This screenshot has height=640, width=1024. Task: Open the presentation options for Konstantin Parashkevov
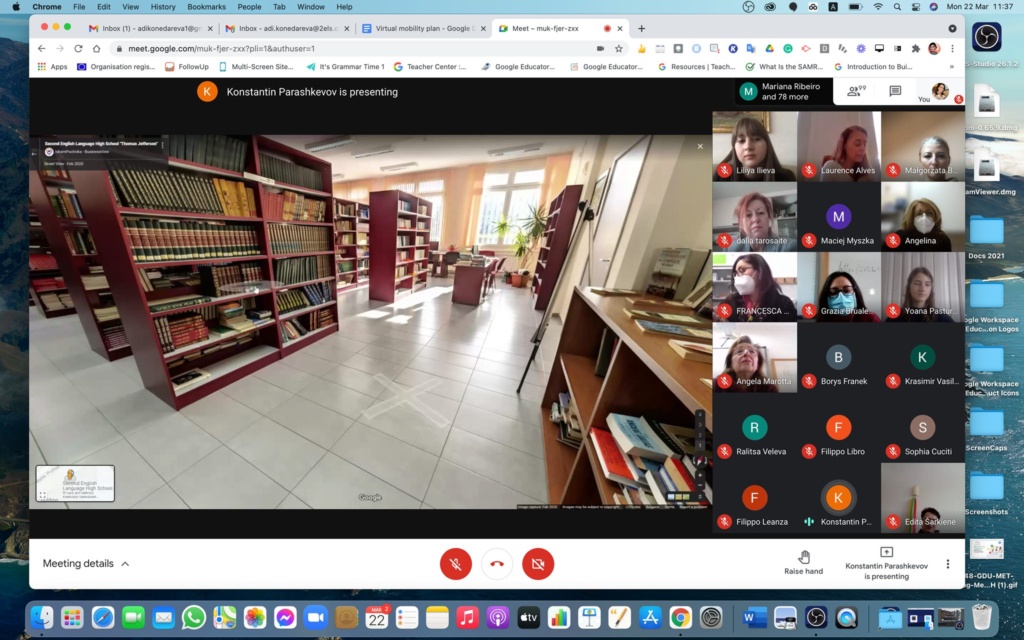pyautogui.click(x=886, y=563)
